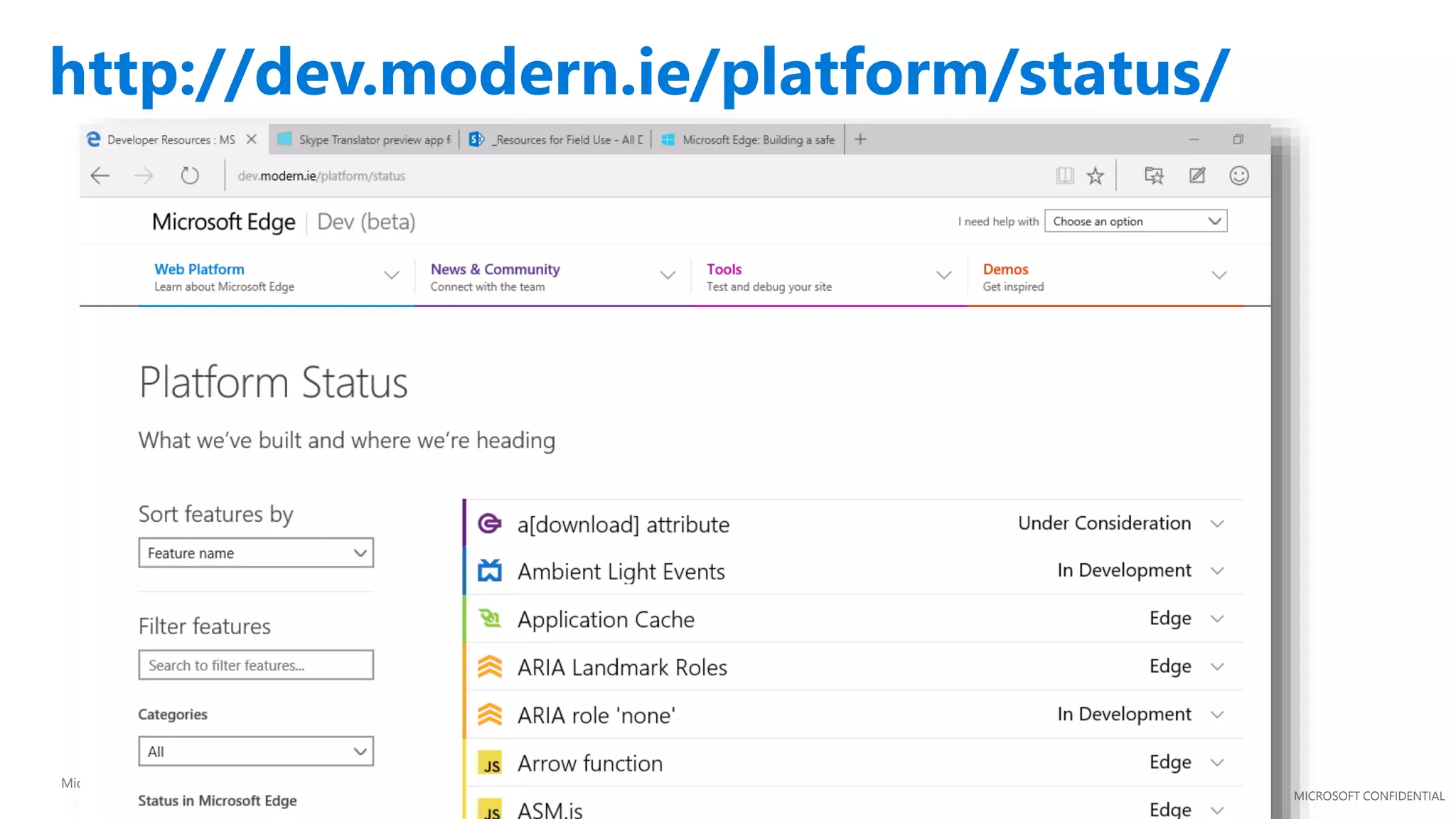Image resolution: width=1456 pixels, height=819 pixels.
Task: Minimize the browser window
Action: (x=1194, y=139)
